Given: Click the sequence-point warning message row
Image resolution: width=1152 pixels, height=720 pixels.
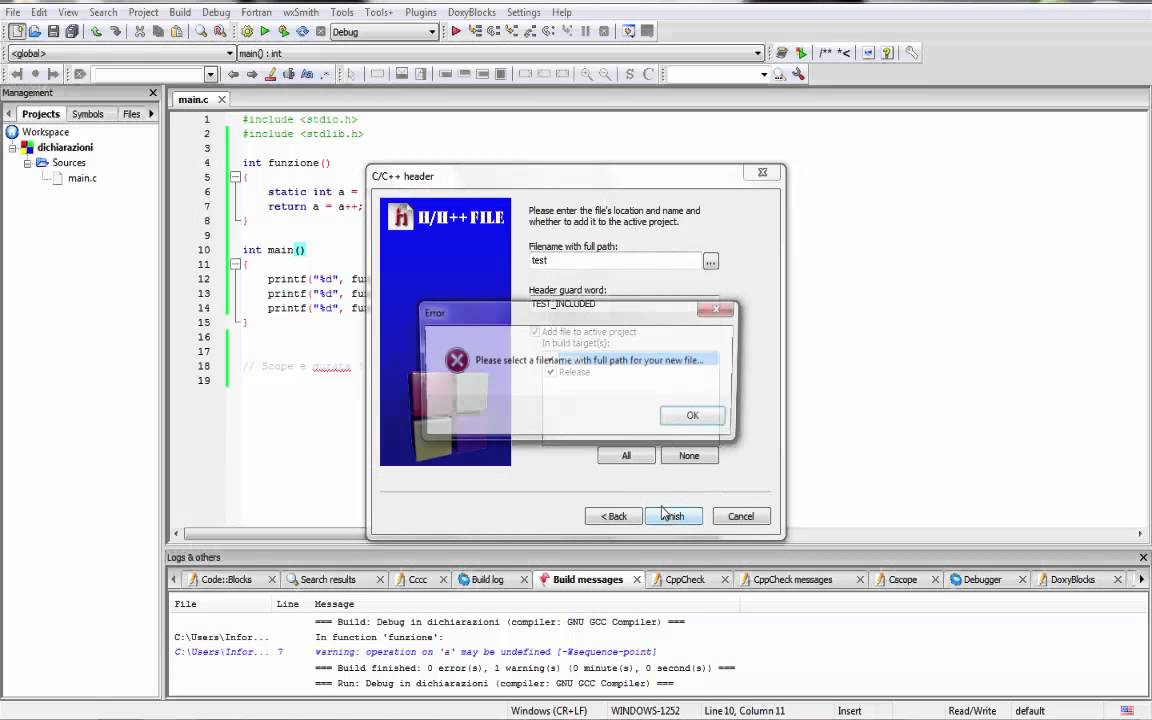Looking at the screenshot, I should [453, 652].
